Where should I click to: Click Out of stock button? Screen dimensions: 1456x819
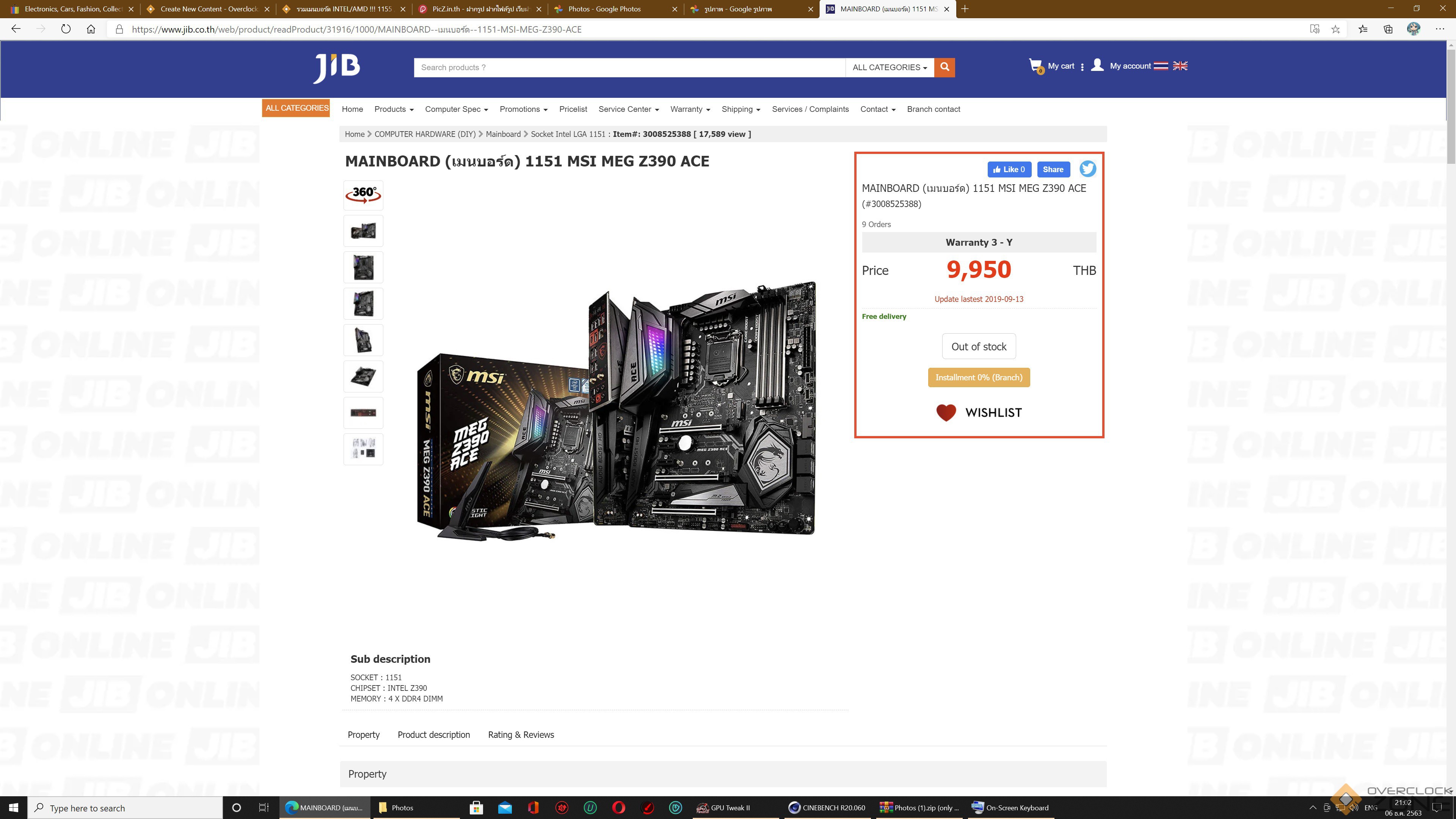coord(978,347)
